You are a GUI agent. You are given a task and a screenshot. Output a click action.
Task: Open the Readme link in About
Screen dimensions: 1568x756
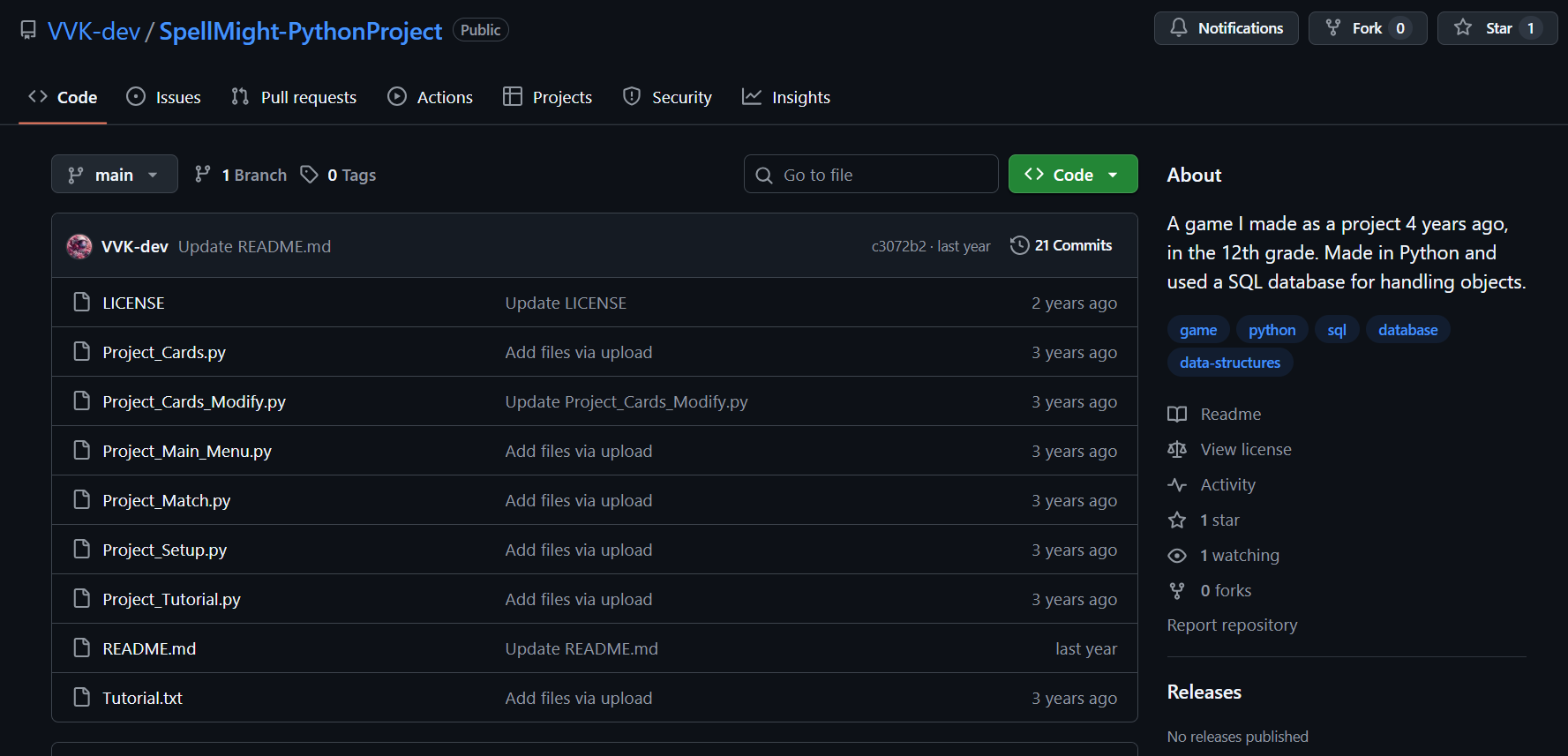1214,415
